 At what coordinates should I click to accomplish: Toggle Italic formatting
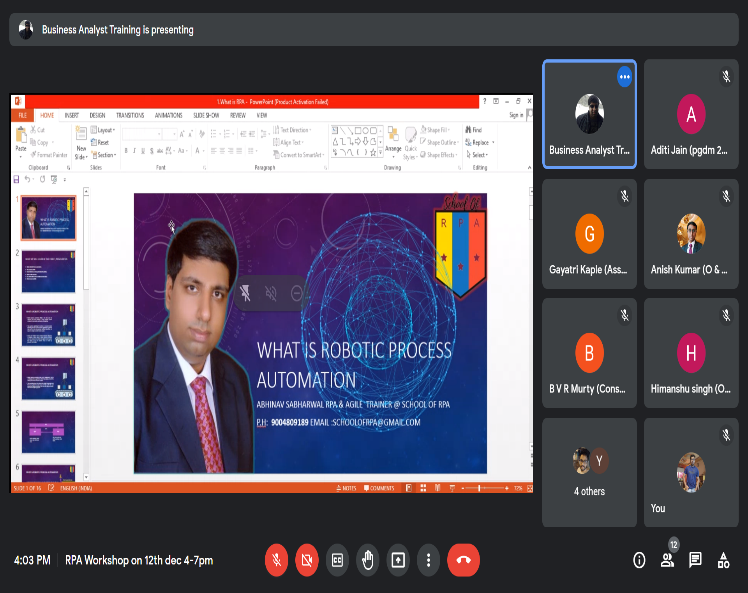135,151
